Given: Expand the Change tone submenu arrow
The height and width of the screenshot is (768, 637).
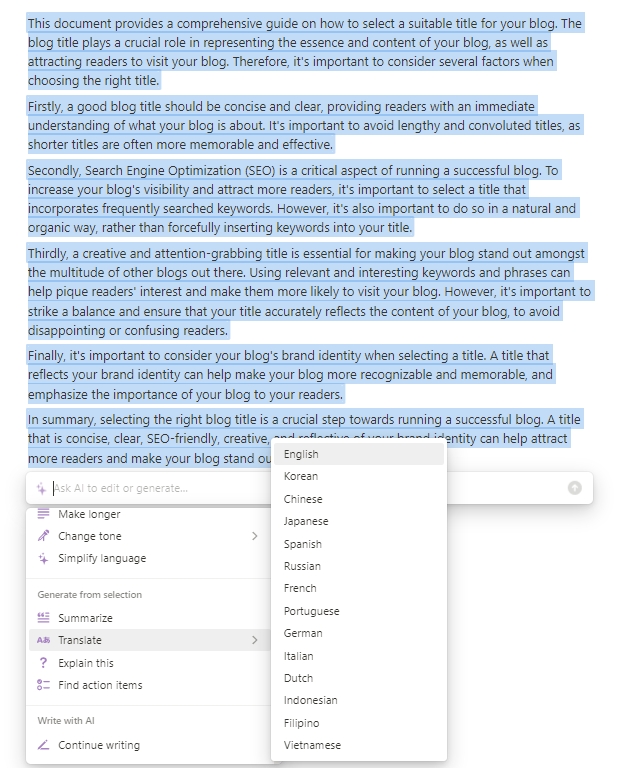Looking at the screenshot, I should pyautogui.click(x=254, y=536).
